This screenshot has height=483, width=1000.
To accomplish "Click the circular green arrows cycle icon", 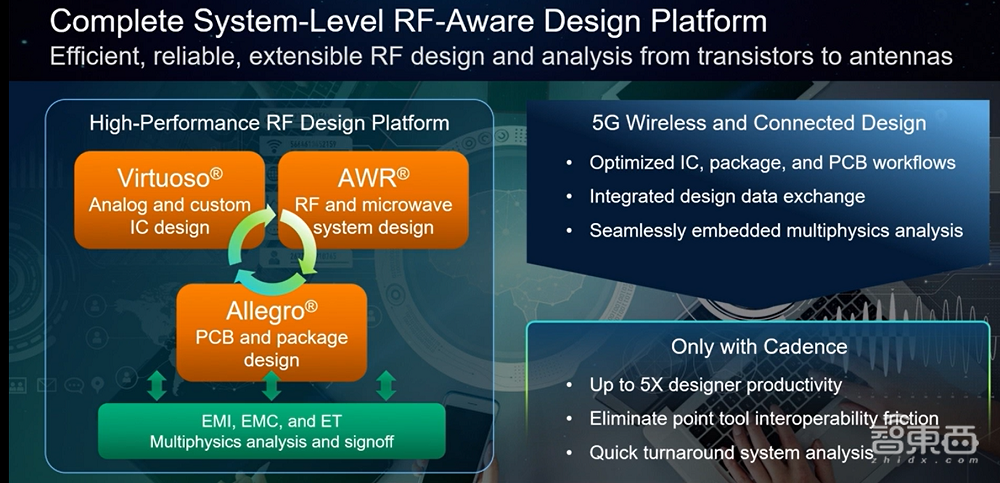I will (271, 248).
